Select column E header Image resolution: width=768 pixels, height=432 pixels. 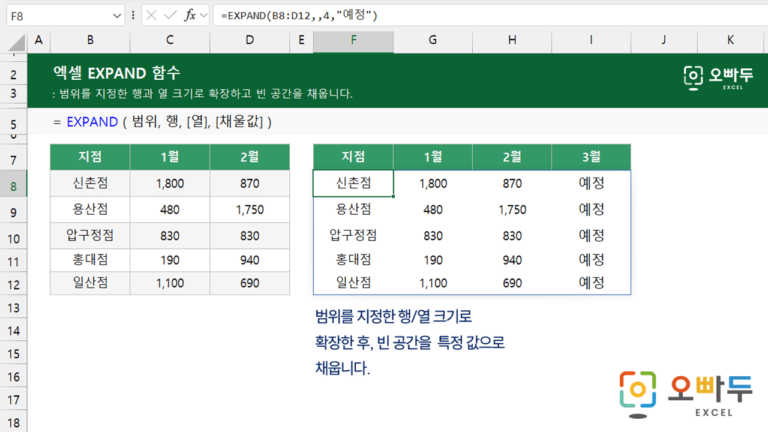tap(301, 40)
